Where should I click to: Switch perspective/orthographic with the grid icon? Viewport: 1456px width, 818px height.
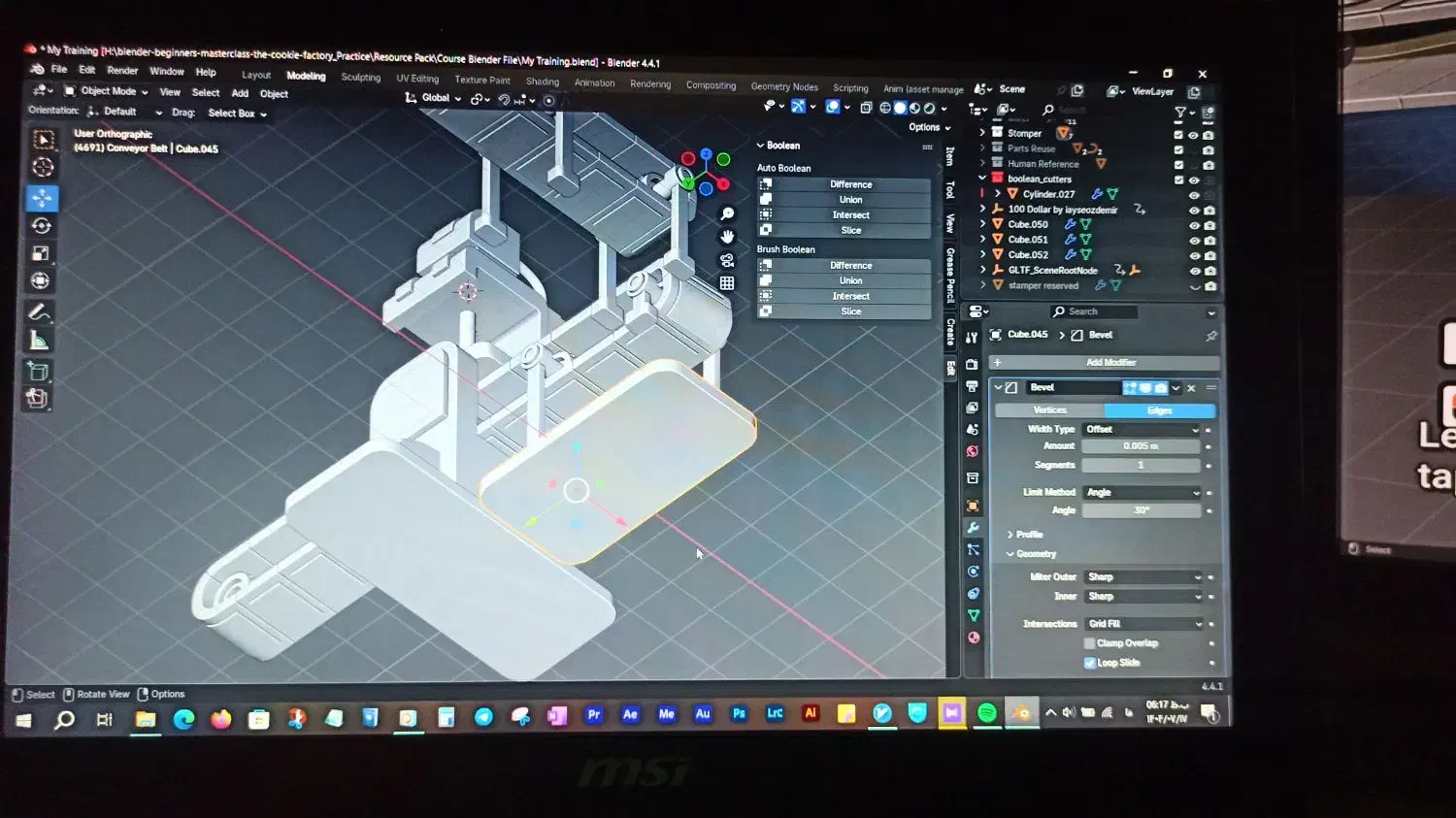click(727, 283)
